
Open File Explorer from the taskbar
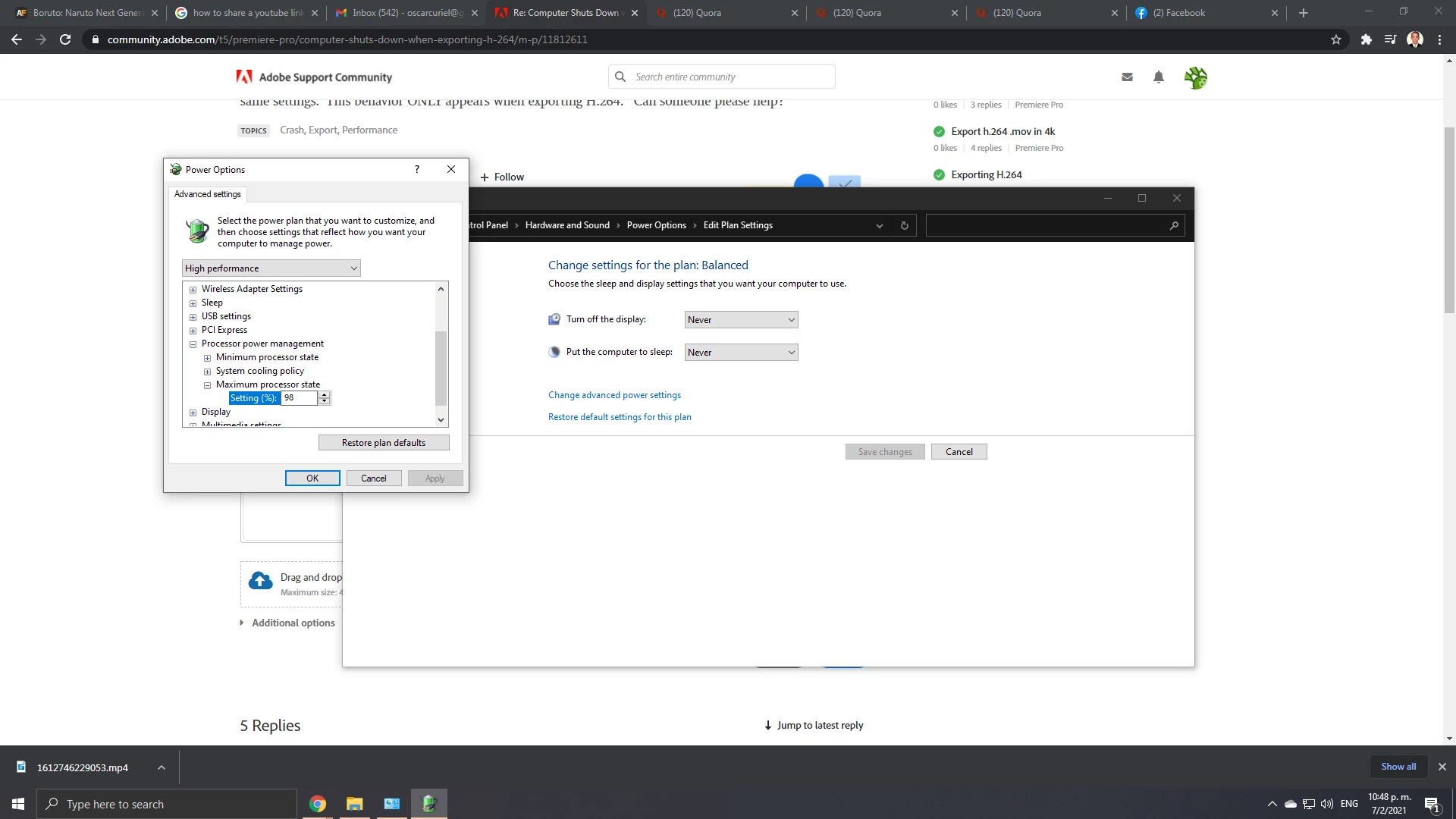click(x=355, y=804)
